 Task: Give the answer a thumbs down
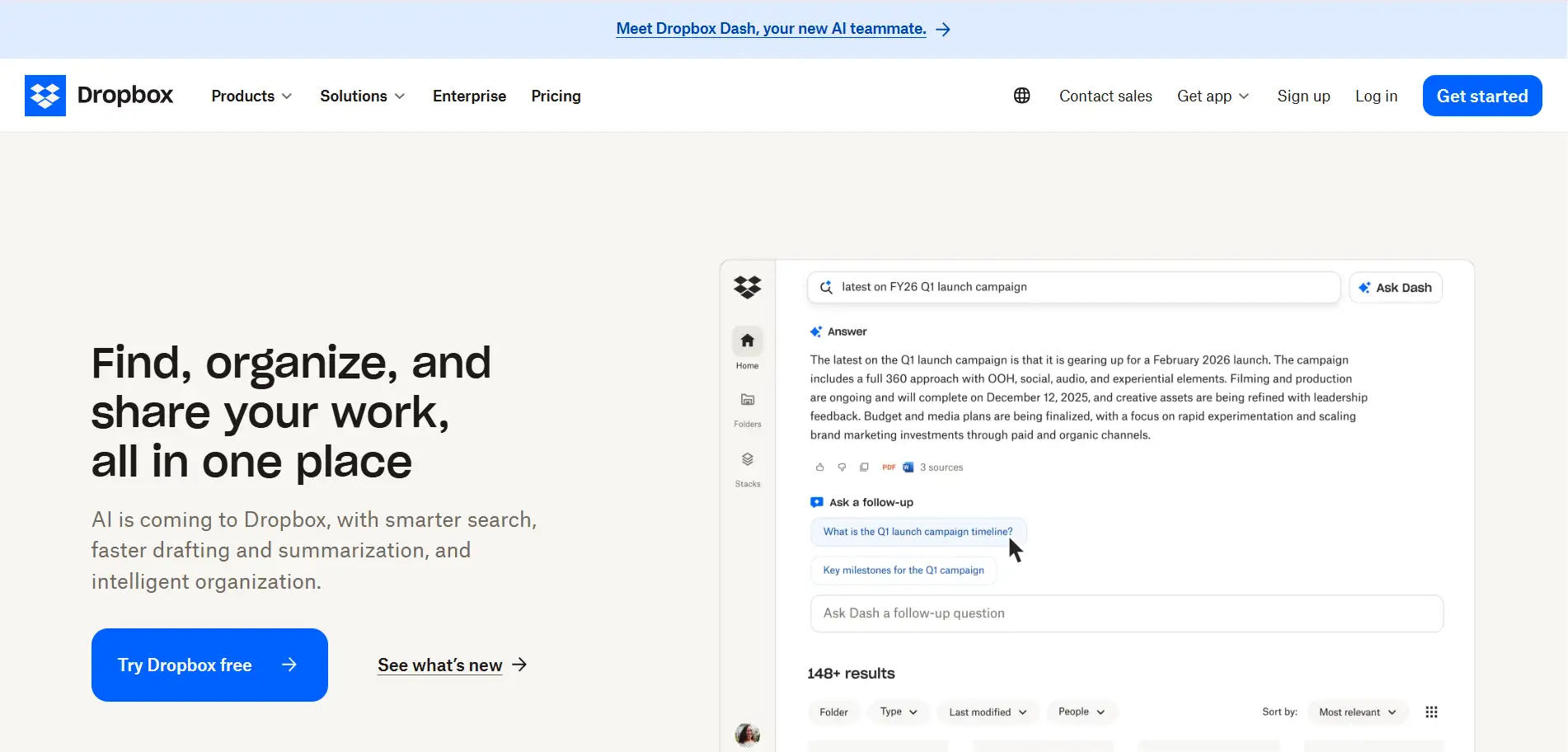coord(841,467)
